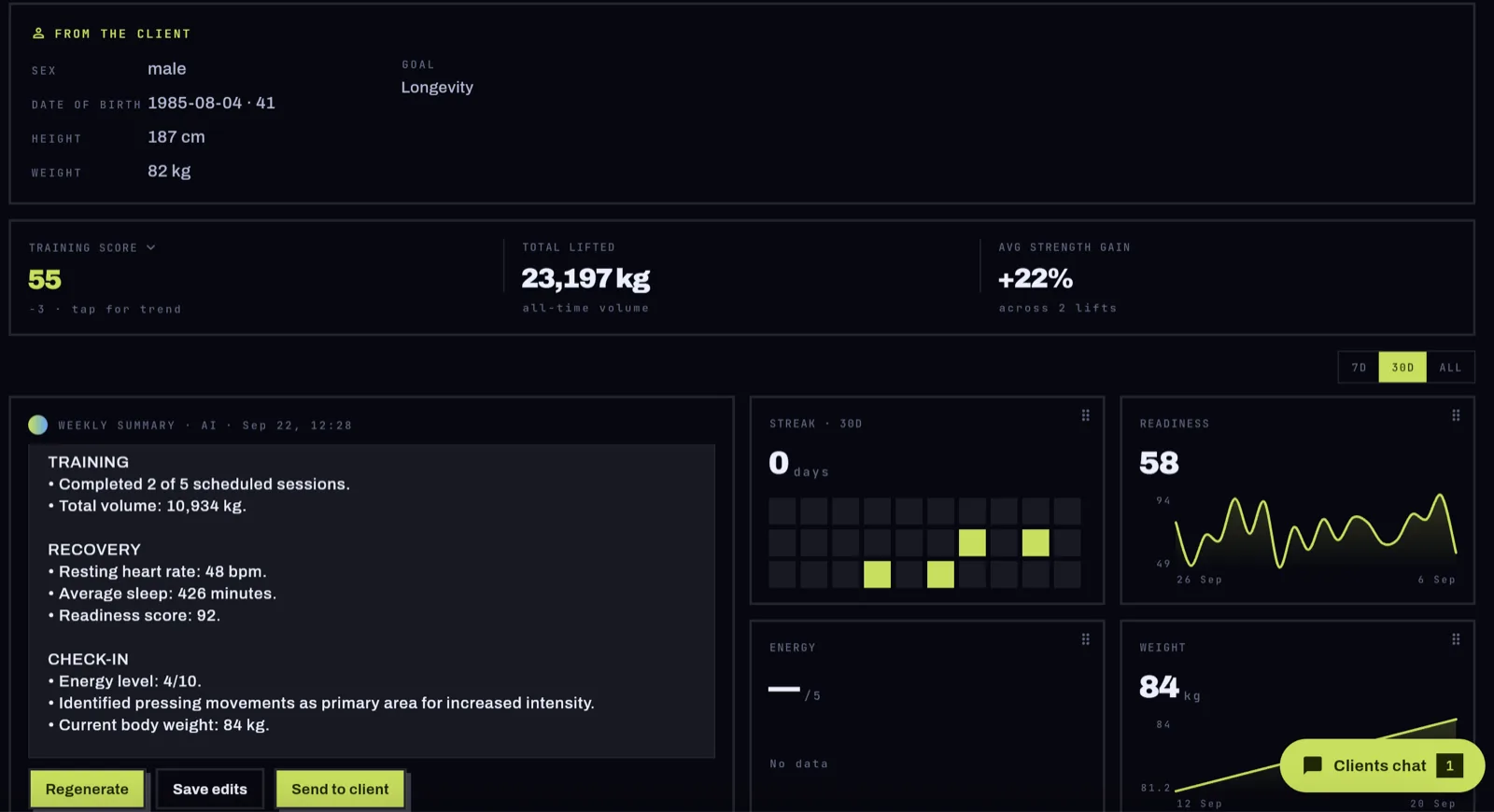Grab the Streak card drag handle

1085,415
